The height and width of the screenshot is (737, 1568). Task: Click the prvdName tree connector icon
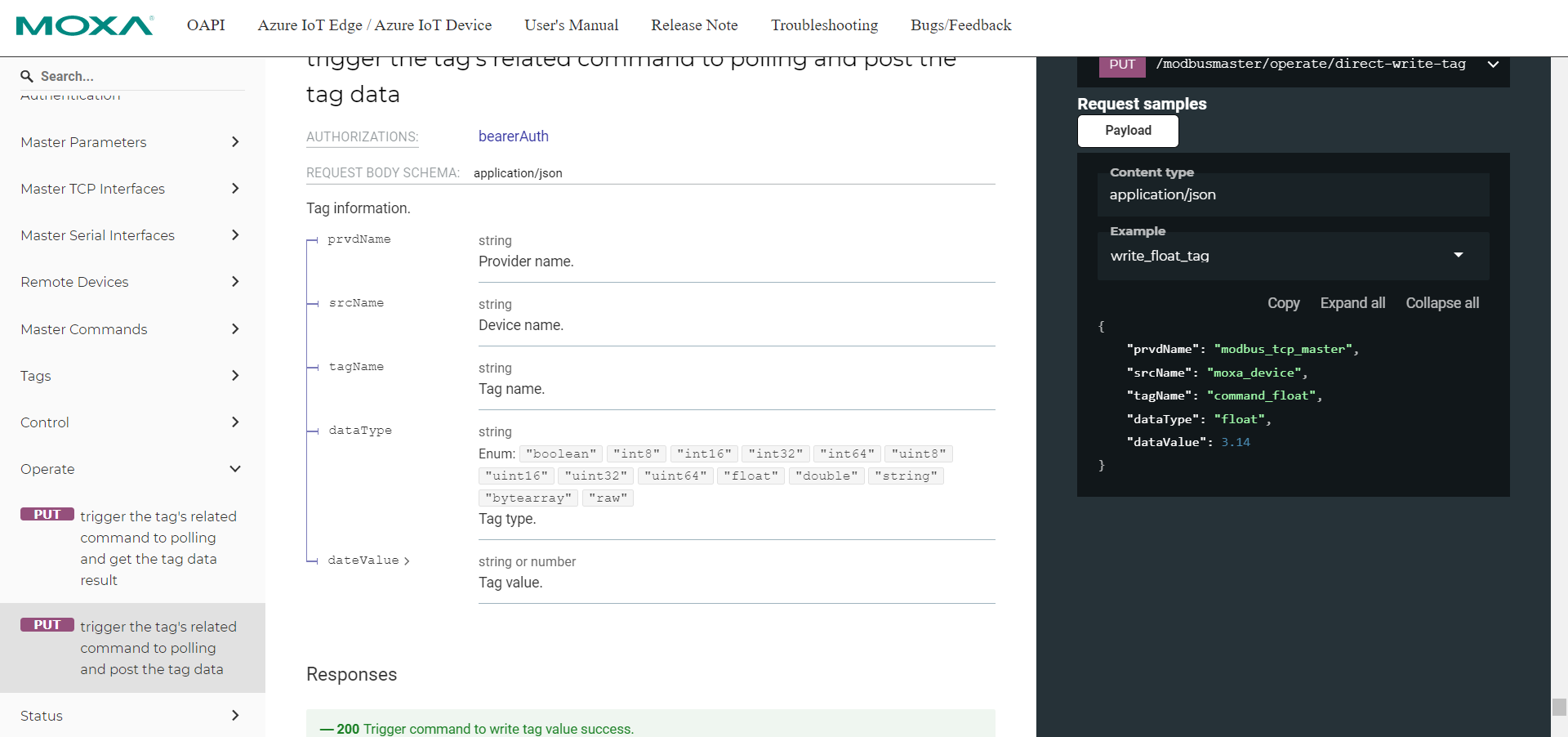click(x=313, y=240)
